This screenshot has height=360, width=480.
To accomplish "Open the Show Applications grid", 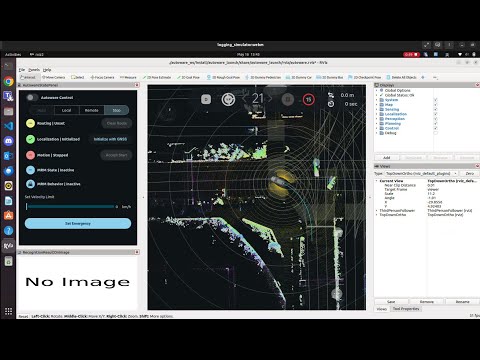I will (x=9, y=311).
